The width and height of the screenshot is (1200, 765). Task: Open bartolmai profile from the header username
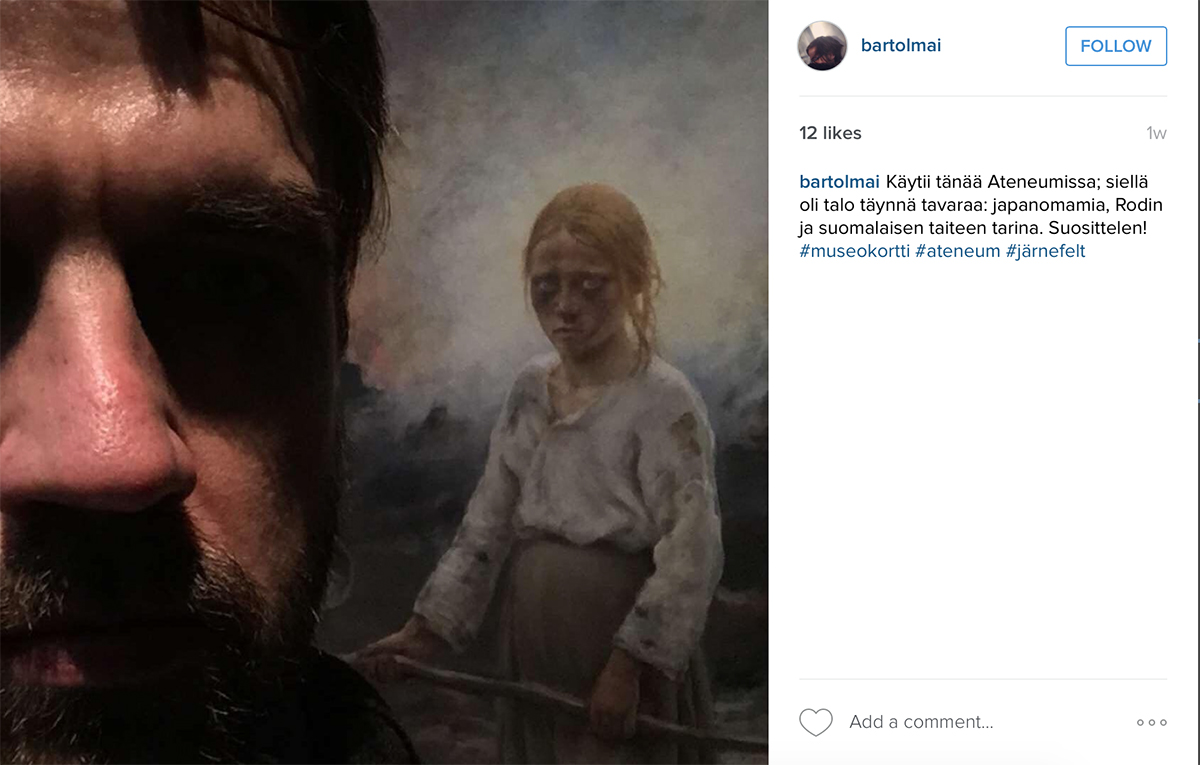tap(900, 46)
